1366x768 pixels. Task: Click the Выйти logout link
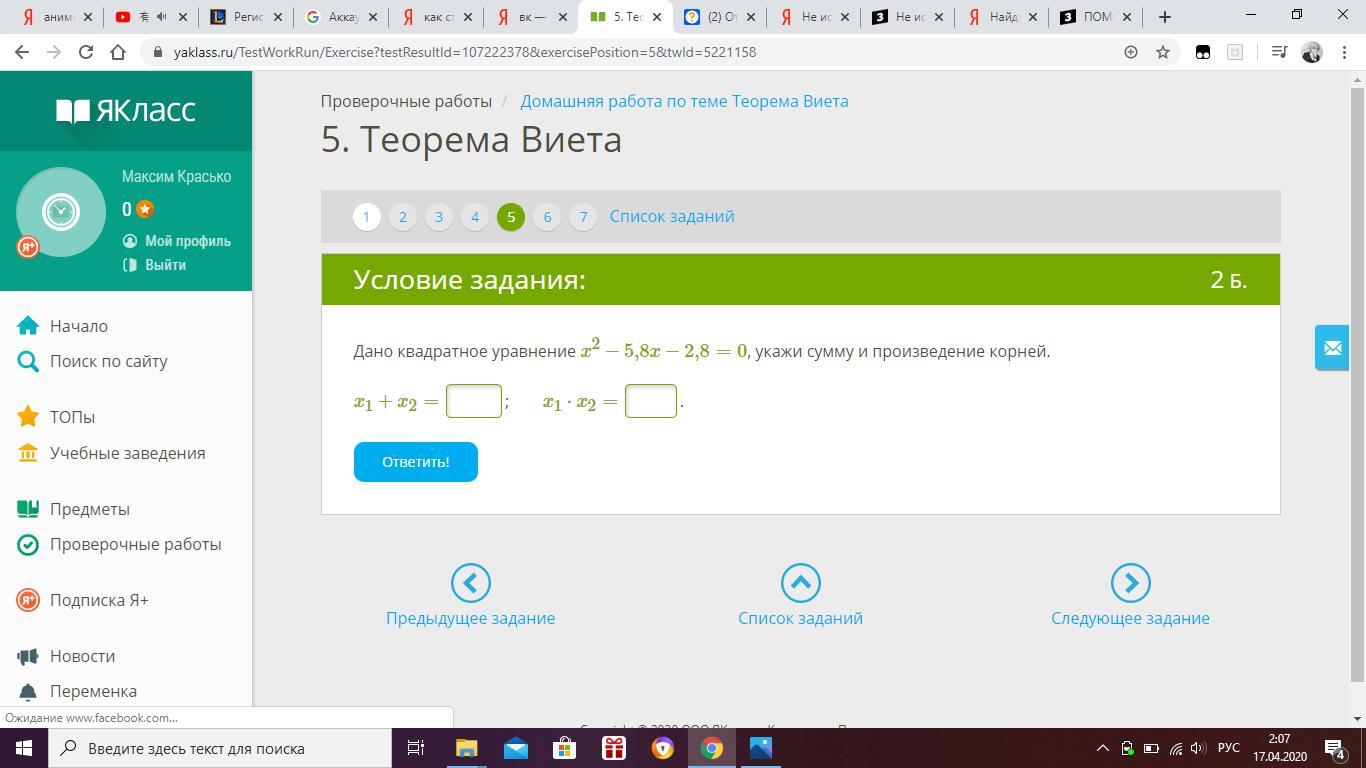[x=165, y=265]
